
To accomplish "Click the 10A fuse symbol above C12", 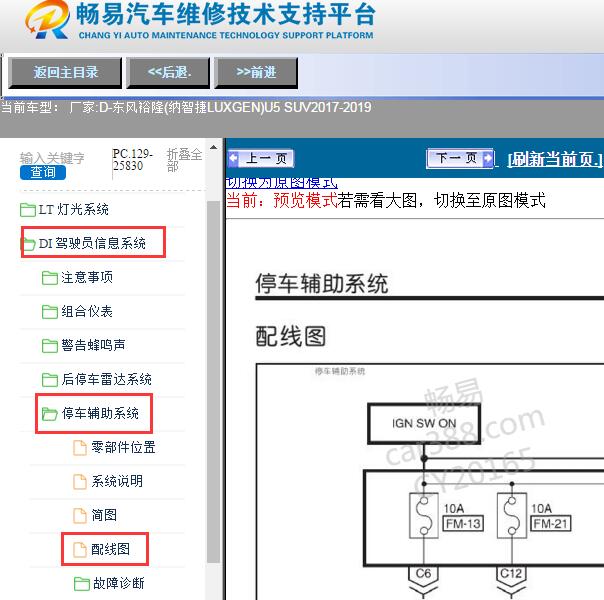I will click(x=512, y=515).
